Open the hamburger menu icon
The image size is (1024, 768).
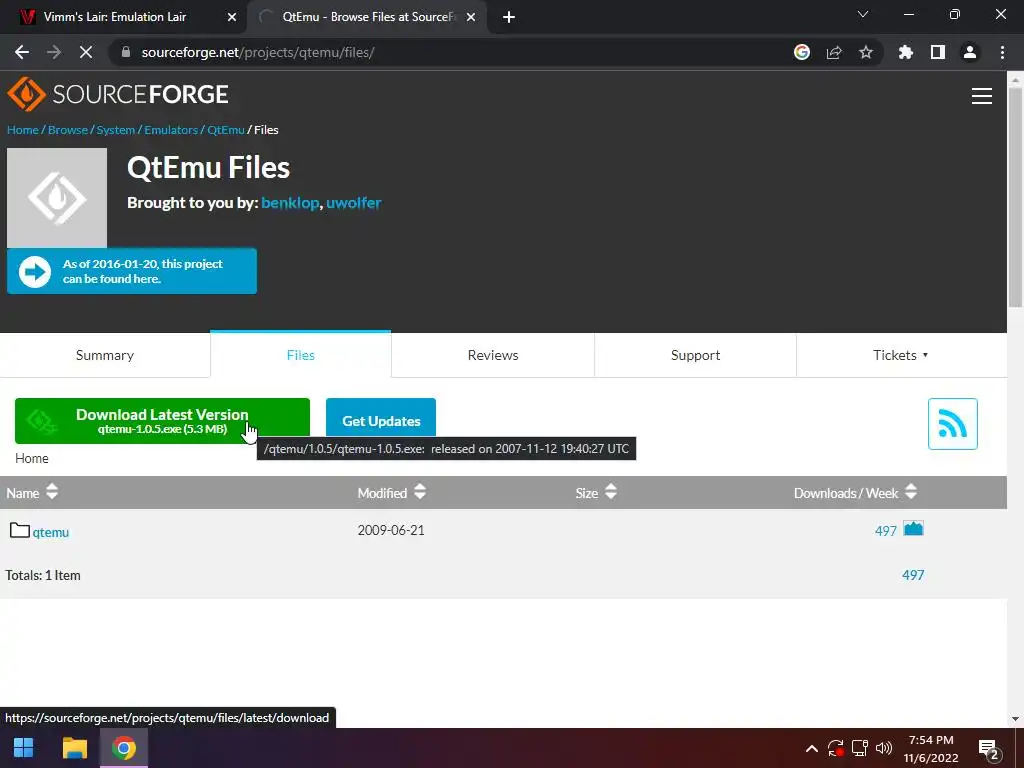coord(981,96)
